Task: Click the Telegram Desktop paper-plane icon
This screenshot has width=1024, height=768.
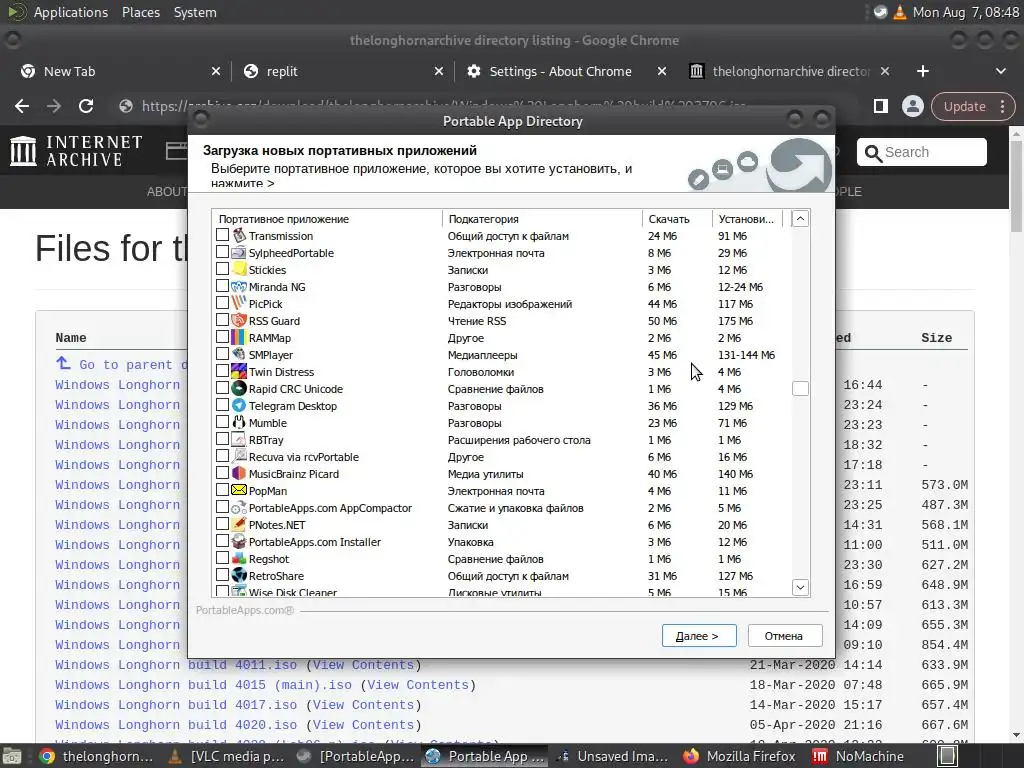Action: (x=239, y=406)
